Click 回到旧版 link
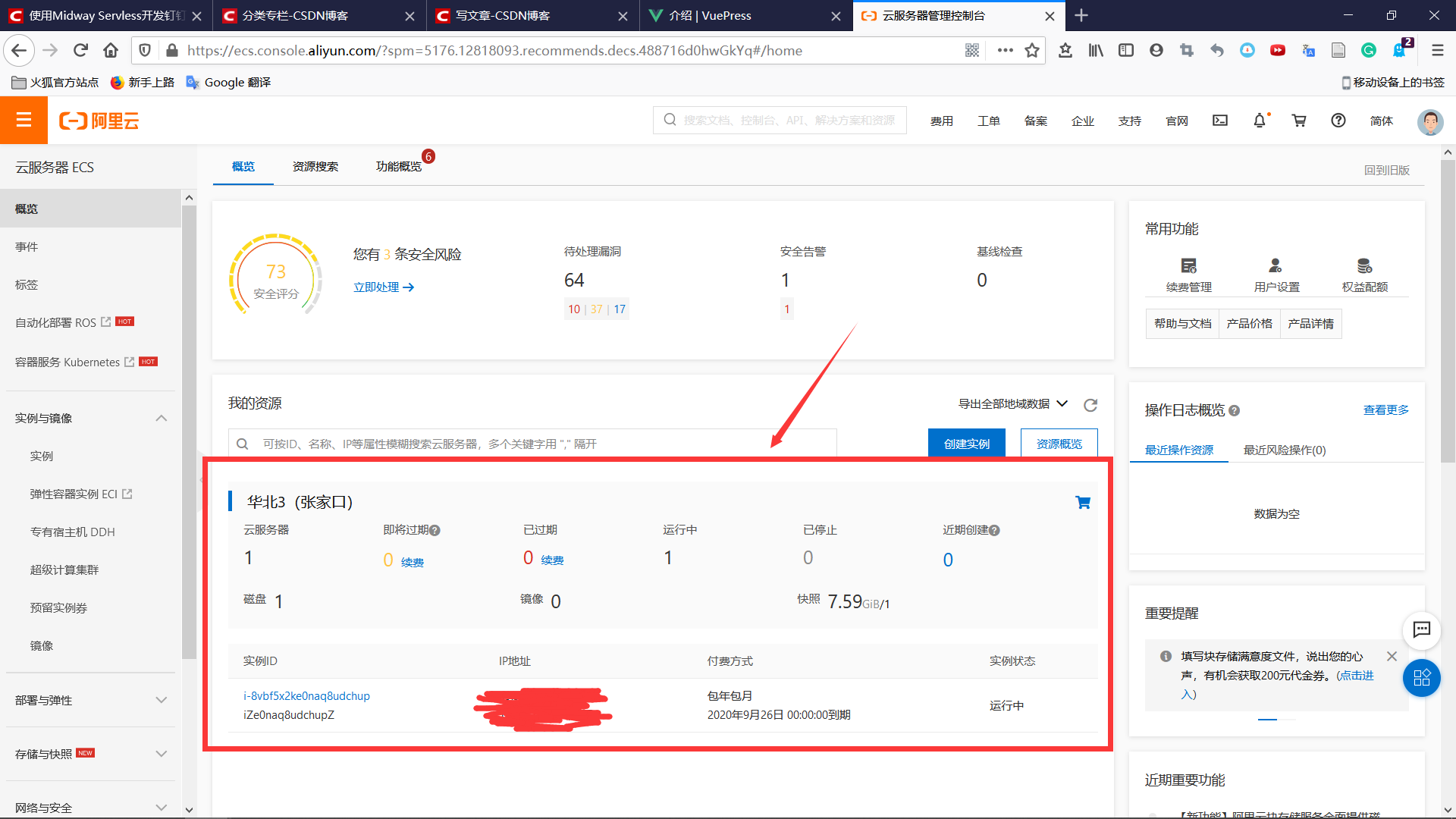The width and height of the screenshot is (1456, 819). tap(1387, 170)
